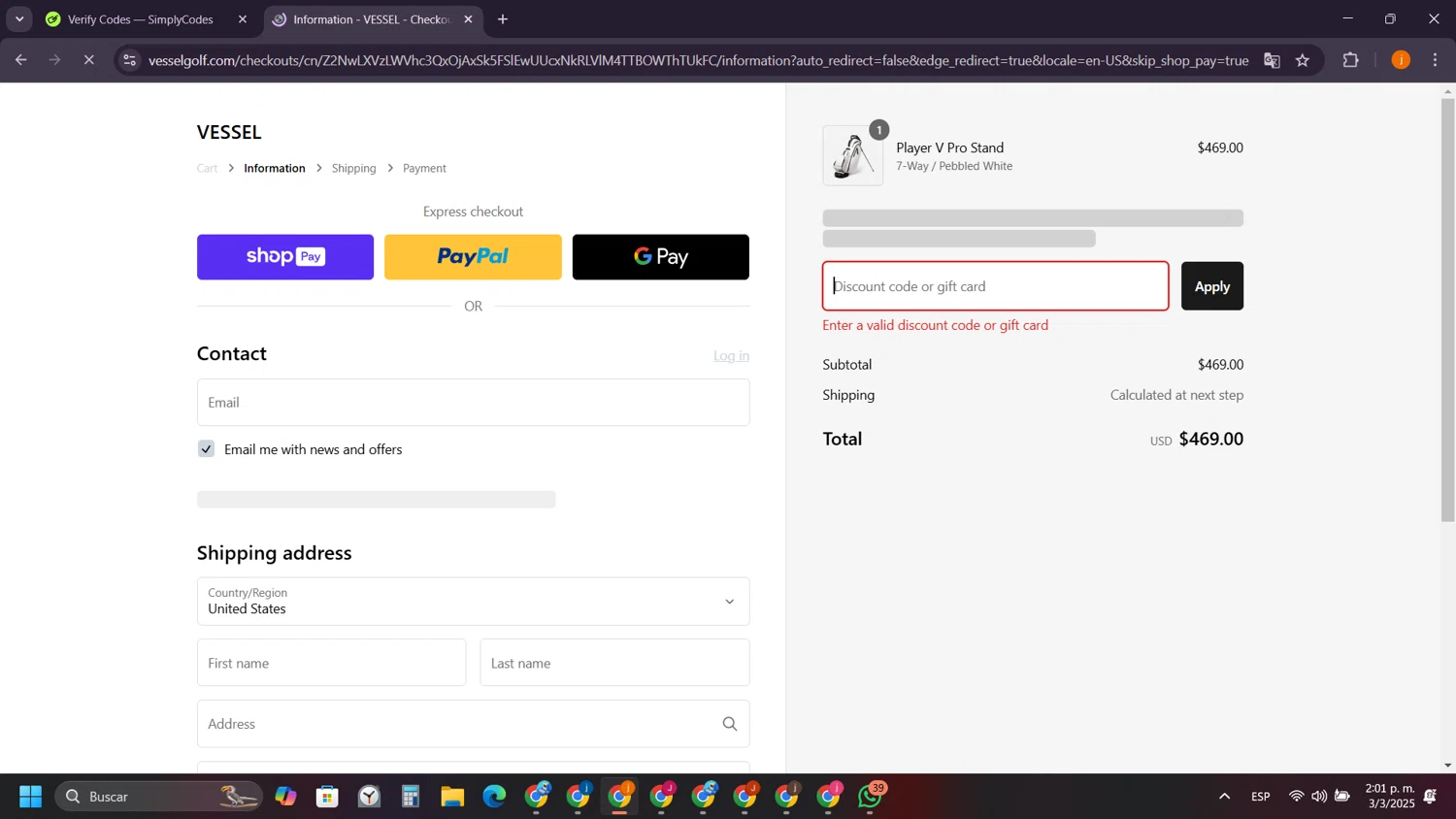The image size is (1456, 819).
Task: Apply the discount code
Action: coord(1212,286)
